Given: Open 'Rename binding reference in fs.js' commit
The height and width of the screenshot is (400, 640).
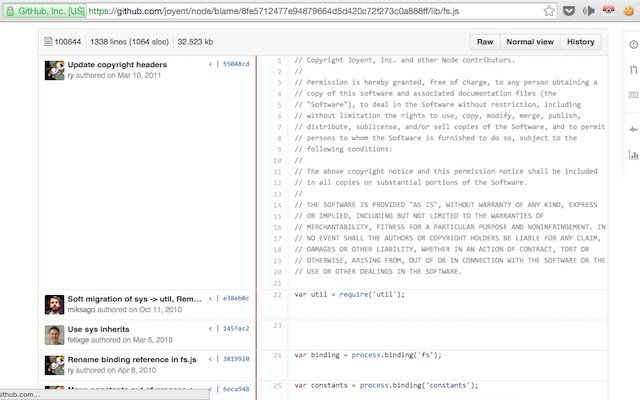Looking at the screenshot, I should [x=132, y=359].
